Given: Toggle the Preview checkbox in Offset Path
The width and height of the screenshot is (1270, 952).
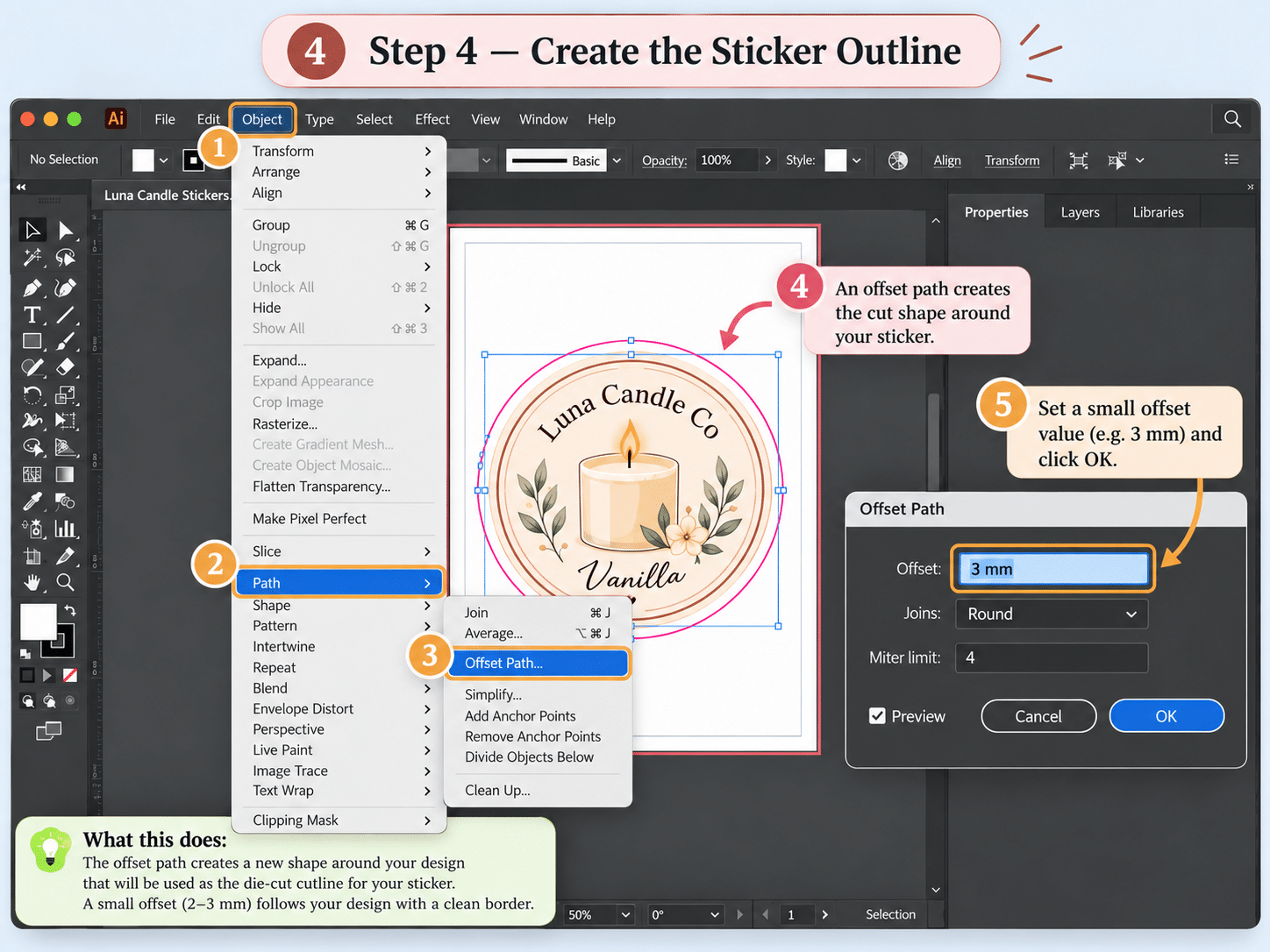Looking at the screenshot, I should coord(877,716).
